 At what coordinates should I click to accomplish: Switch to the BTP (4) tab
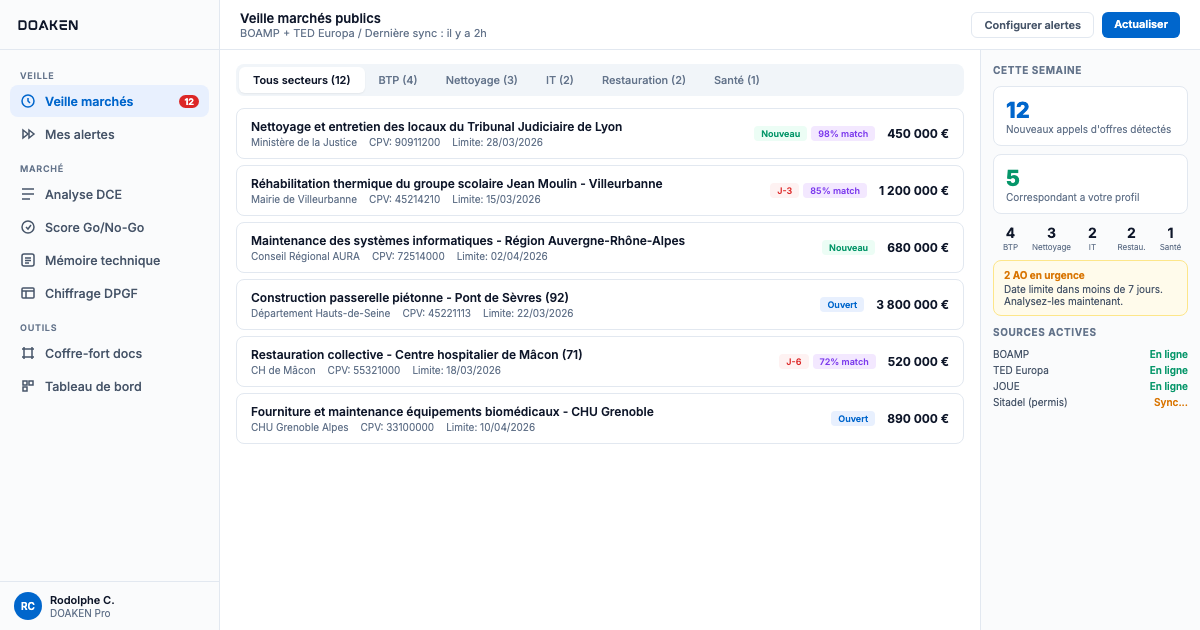[398, 79]
